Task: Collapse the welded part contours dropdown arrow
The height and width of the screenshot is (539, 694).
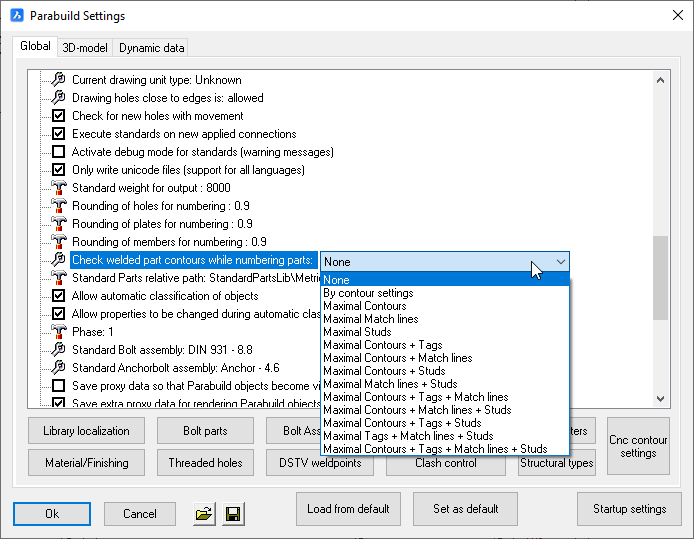Action: 559,261
